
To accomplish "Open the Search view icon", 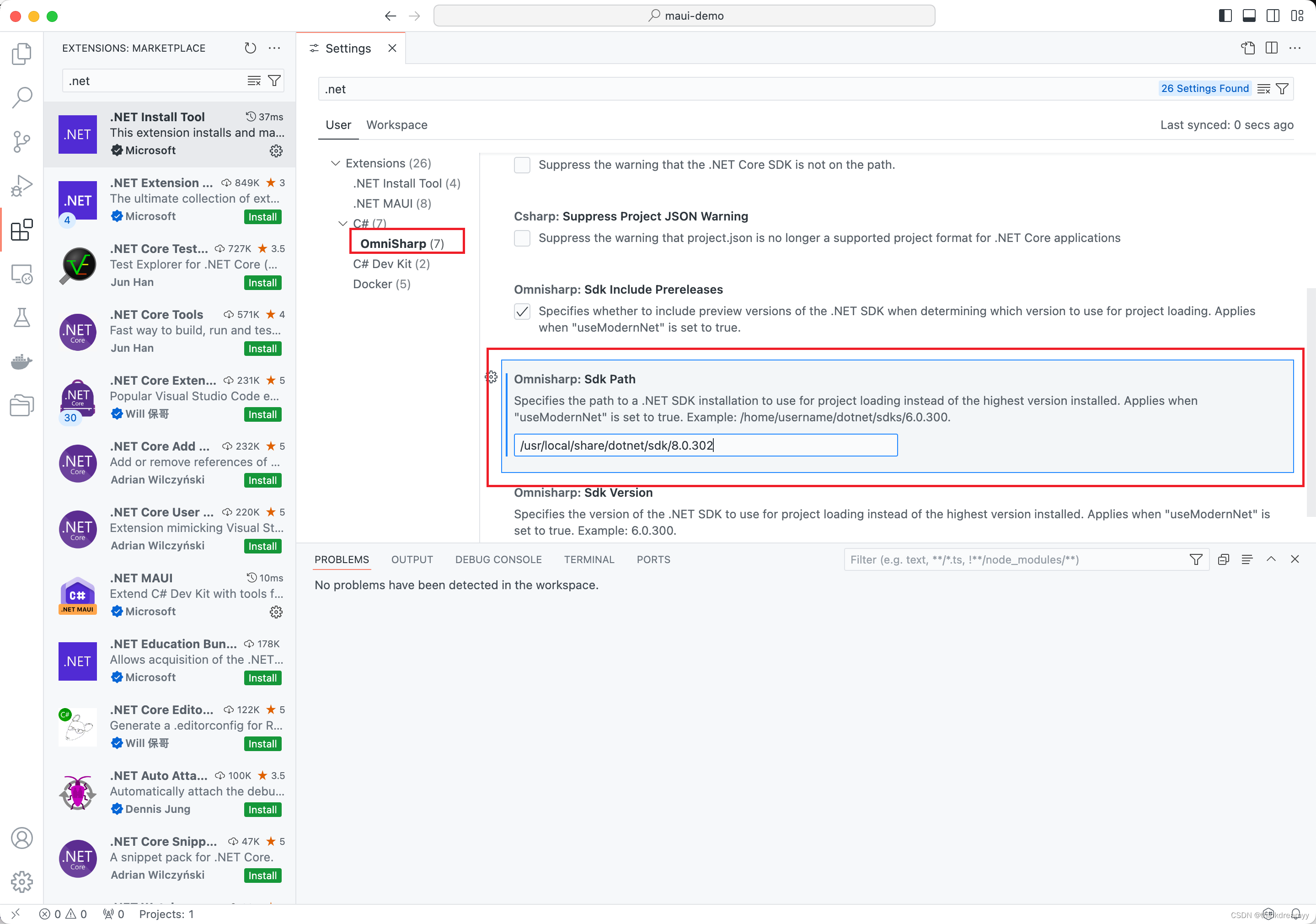I will click(22, 97).
